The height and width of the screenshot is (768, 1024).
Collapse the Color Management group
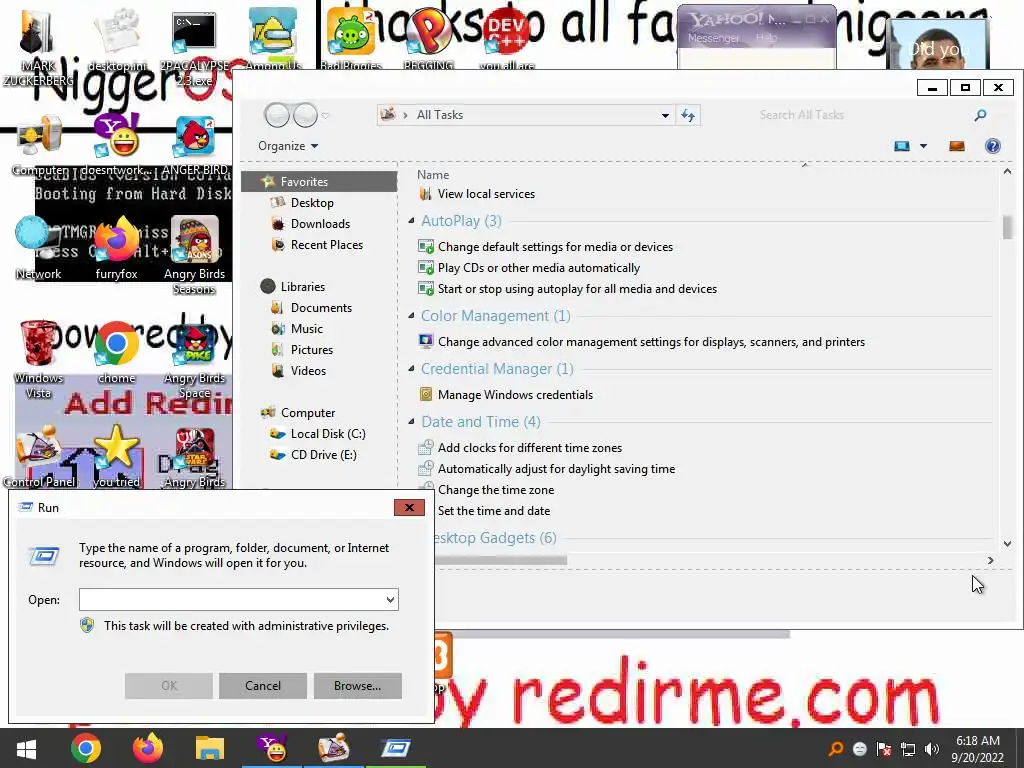(411, 315)
